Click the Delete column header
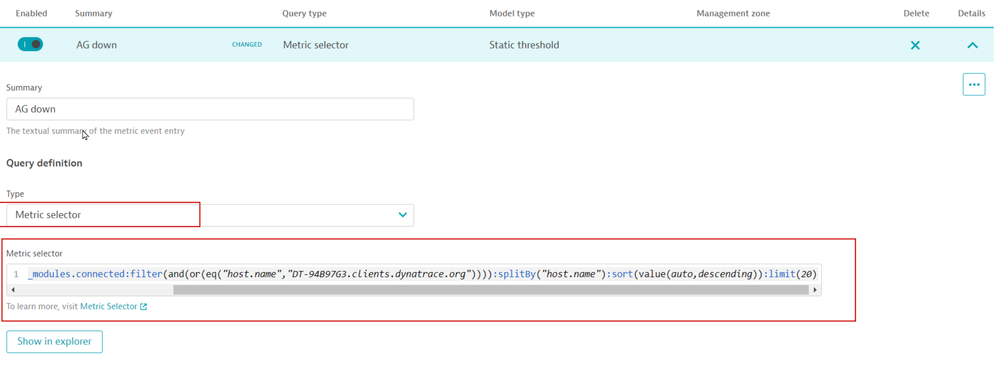The width and height of the screenshot is (998, 366). click(x=917, y=13)
